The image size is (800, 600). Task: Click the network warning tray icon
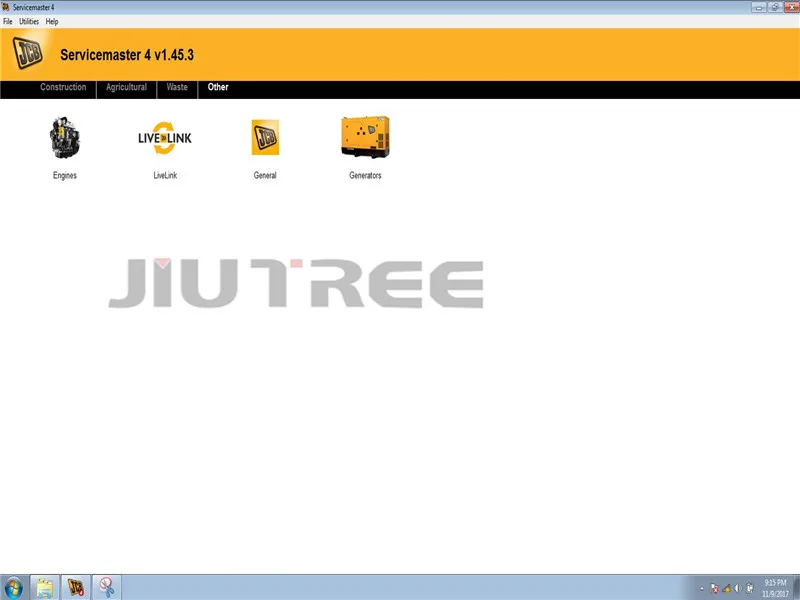click(727, 588)
